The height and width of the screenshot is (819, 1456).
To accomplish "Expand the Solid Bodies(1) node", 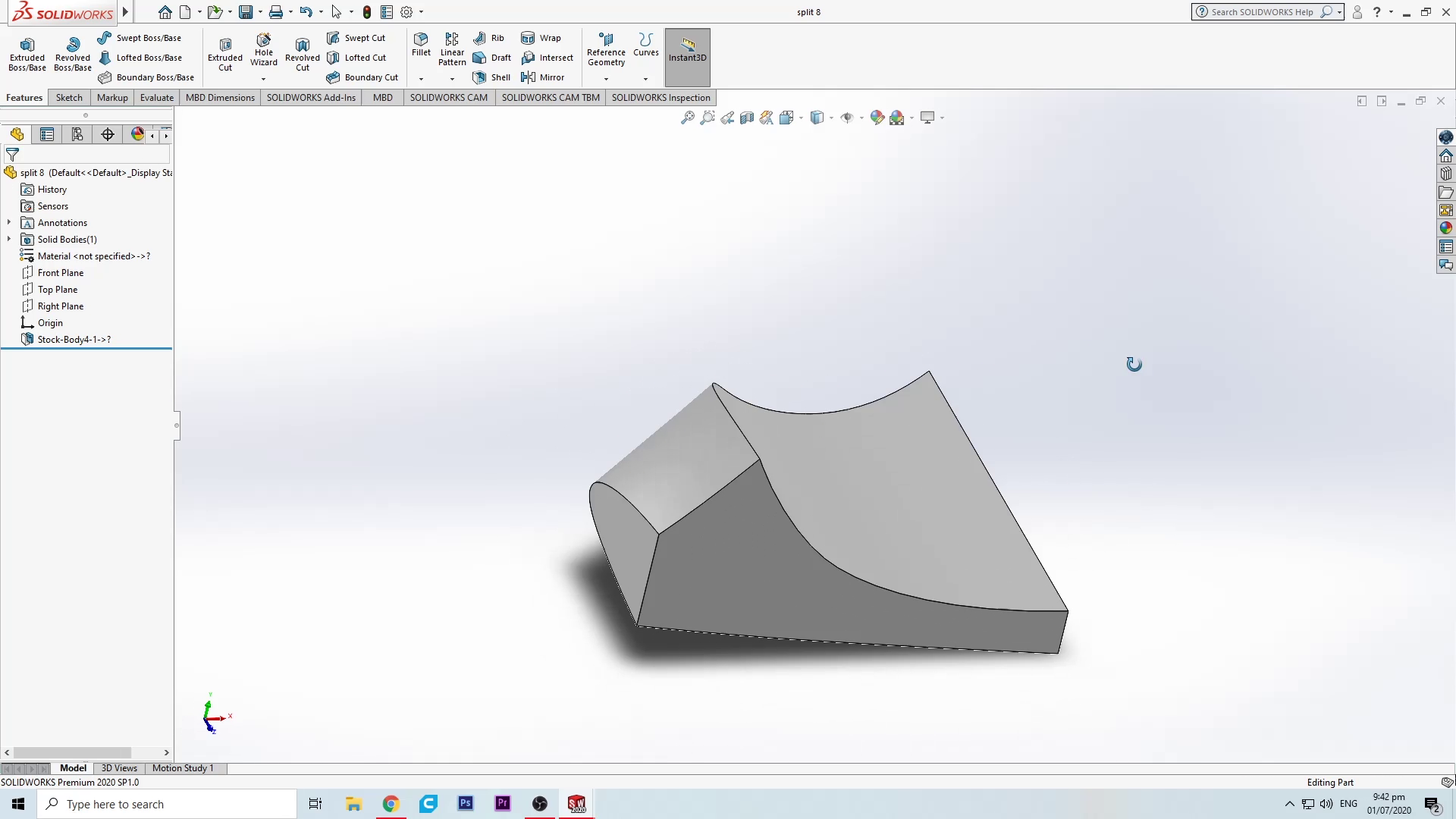I will coord(9,240).
